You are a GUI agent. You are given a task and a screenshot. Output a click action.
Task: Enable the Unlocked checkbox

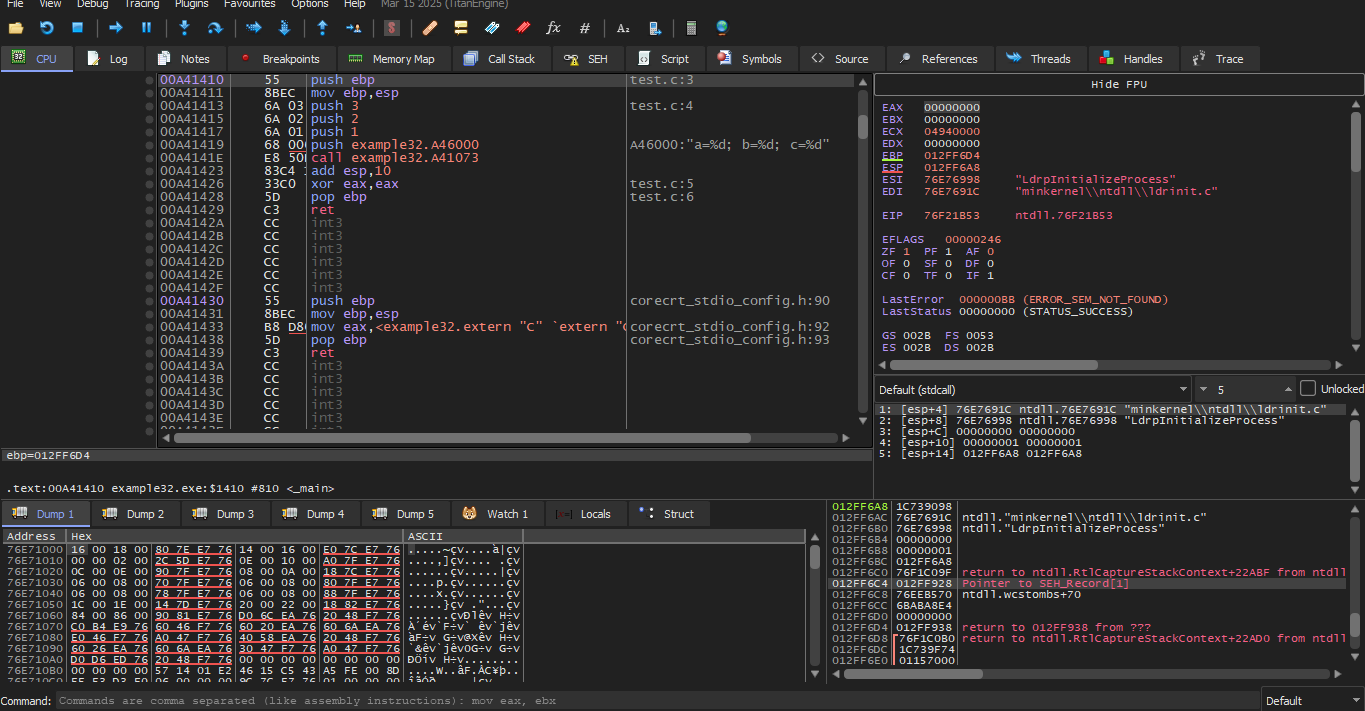1308,388
